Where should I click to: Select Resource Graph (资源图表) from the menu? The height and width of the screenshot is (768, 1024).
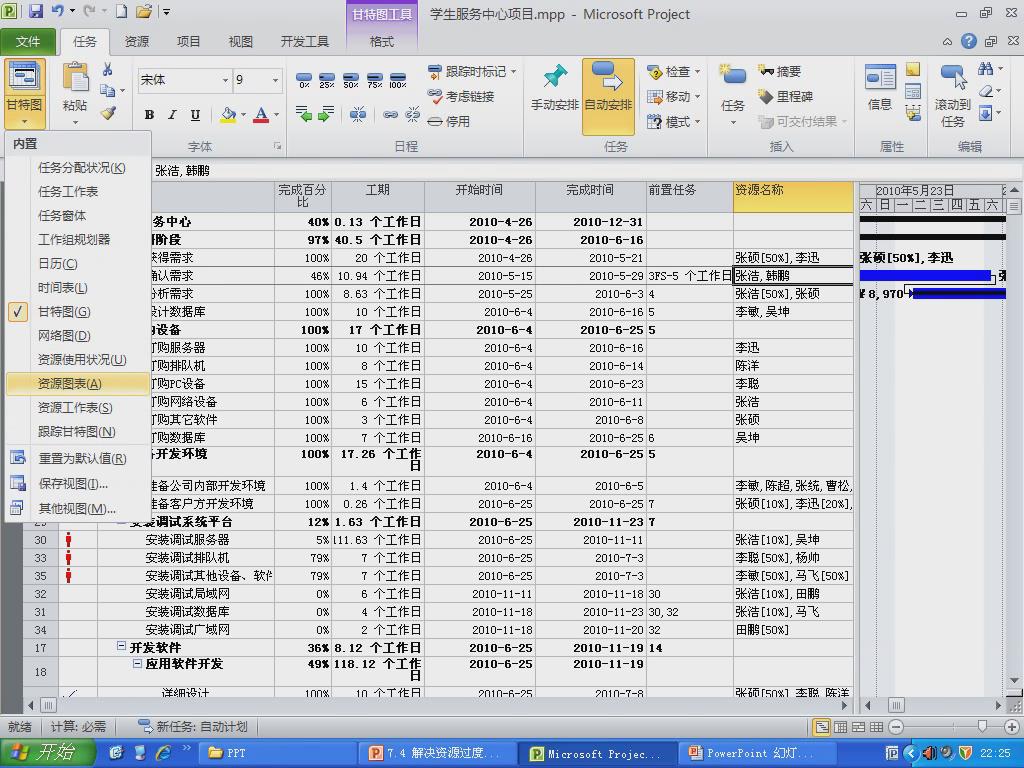coord(78,383)
